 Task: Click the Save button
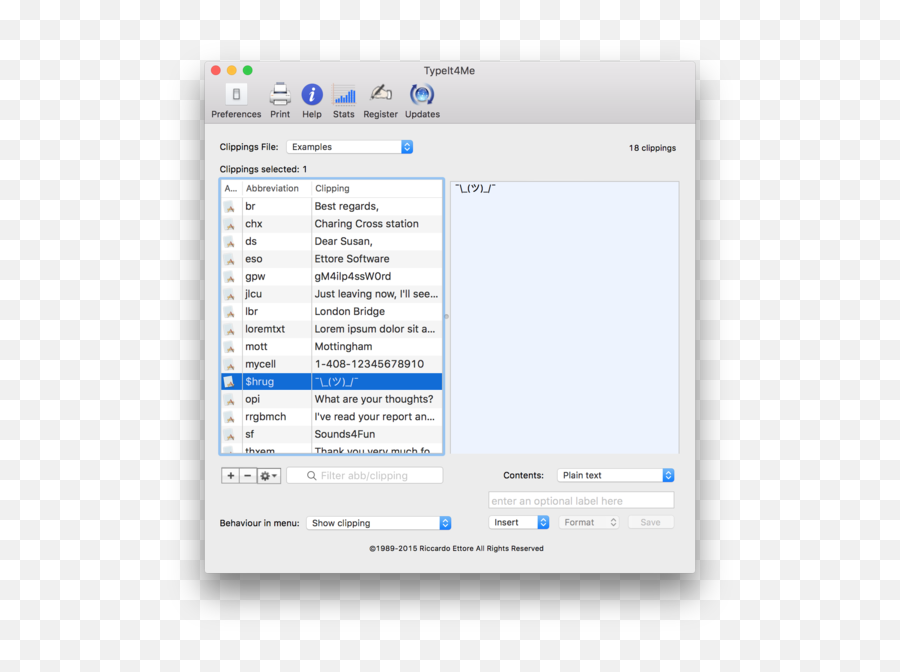coord(650,522)
